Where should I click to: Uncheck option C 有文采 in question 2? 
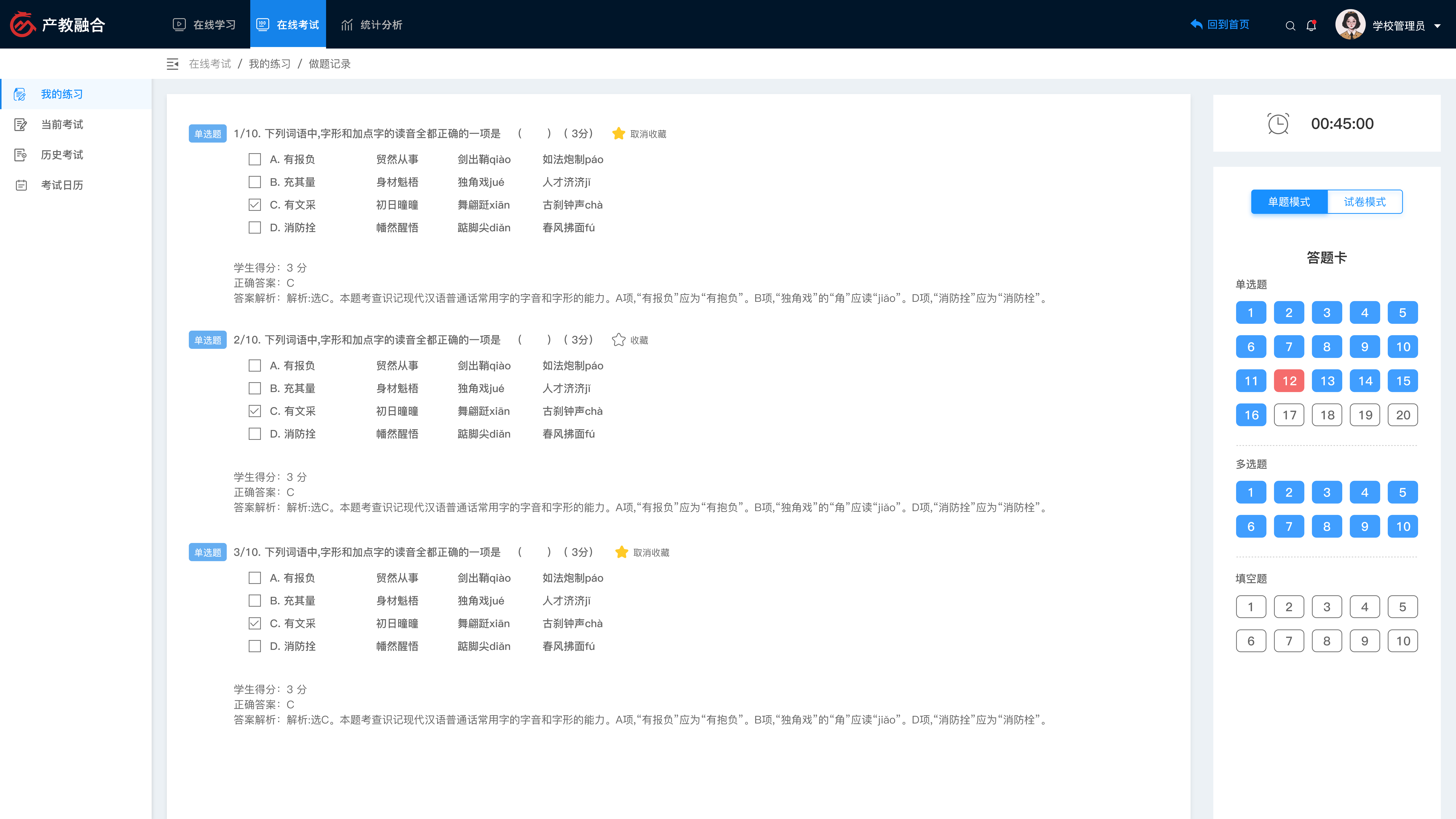coord(255,411)
